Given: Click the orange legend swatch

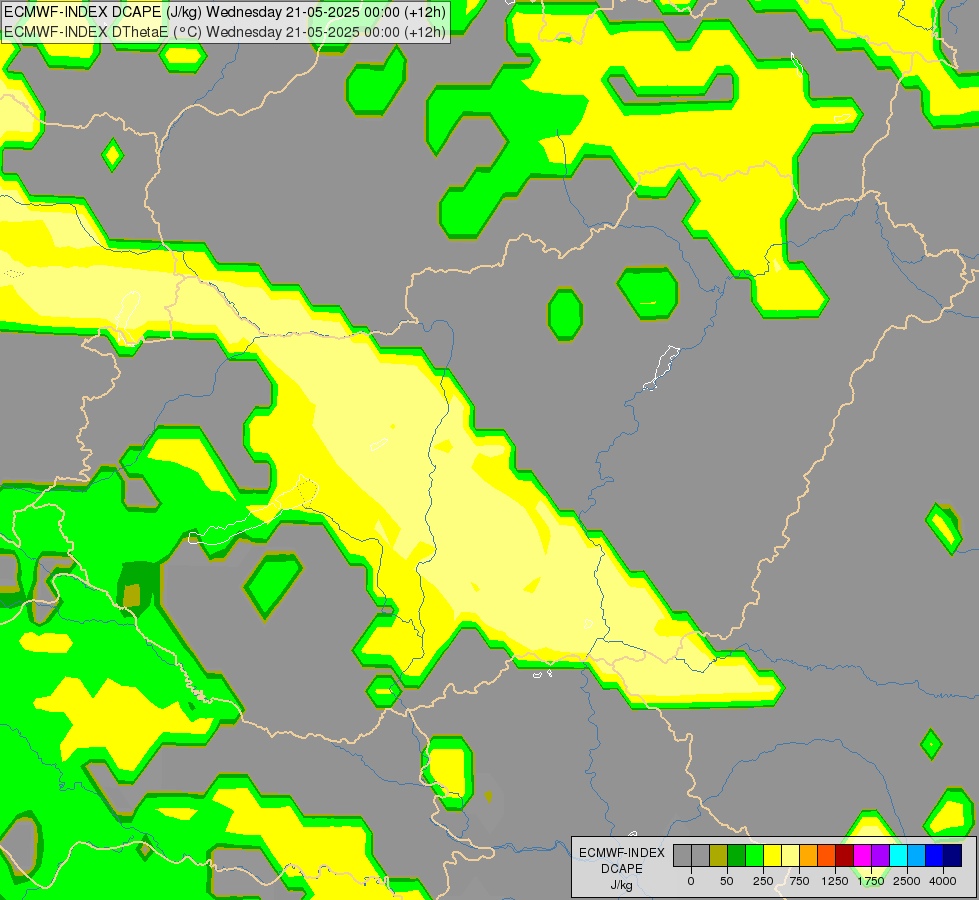Looking at the screenshot, I should (809, 855).
